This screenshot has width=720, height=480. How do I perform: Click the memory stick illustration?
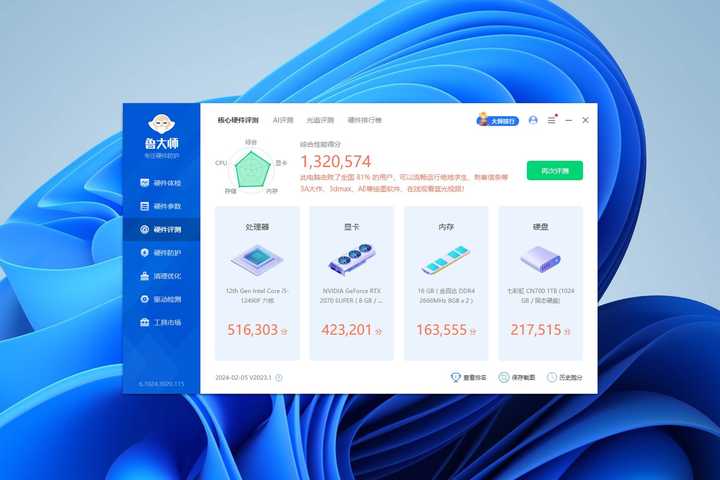[x=446, y=260]
